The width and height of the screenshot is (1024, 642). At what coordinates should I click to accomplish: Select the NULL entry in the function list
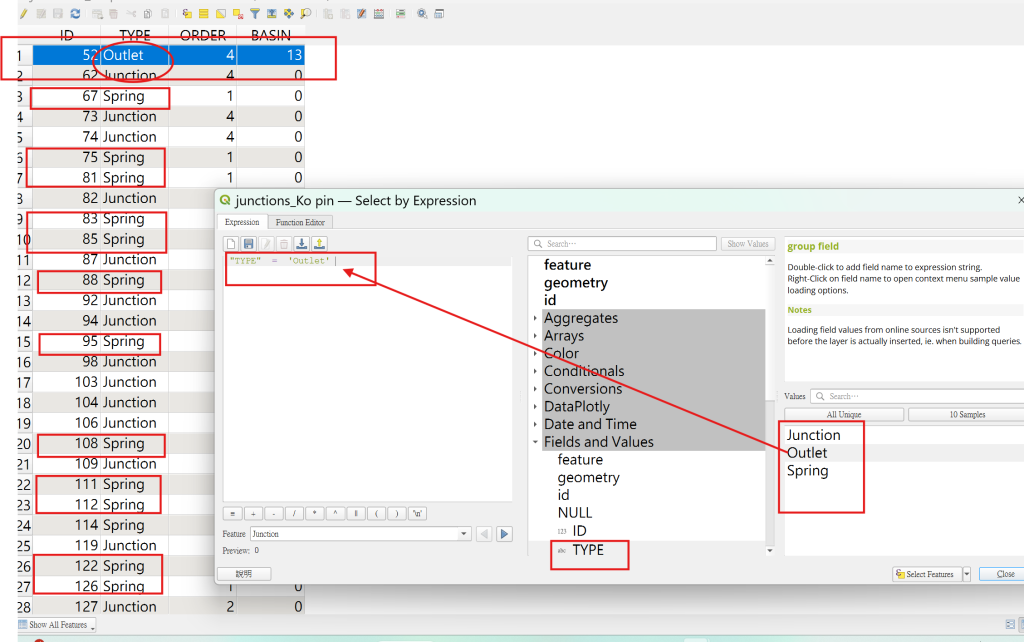click(x=575, y=513)
